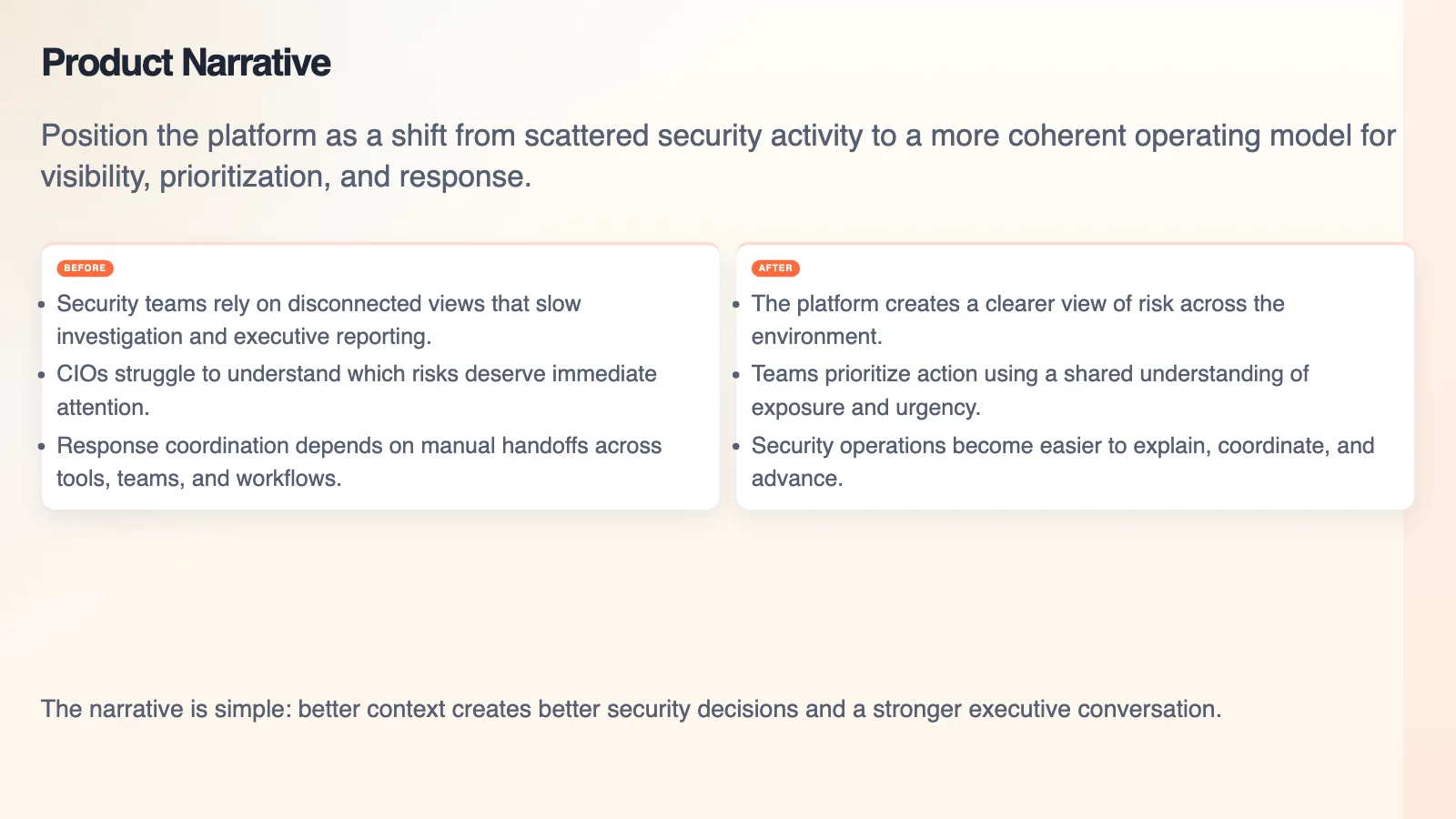Viewport: 1456px width, 819px height.
Task: Click bullet about clearer view of risk
Action: coord(1017,320)
